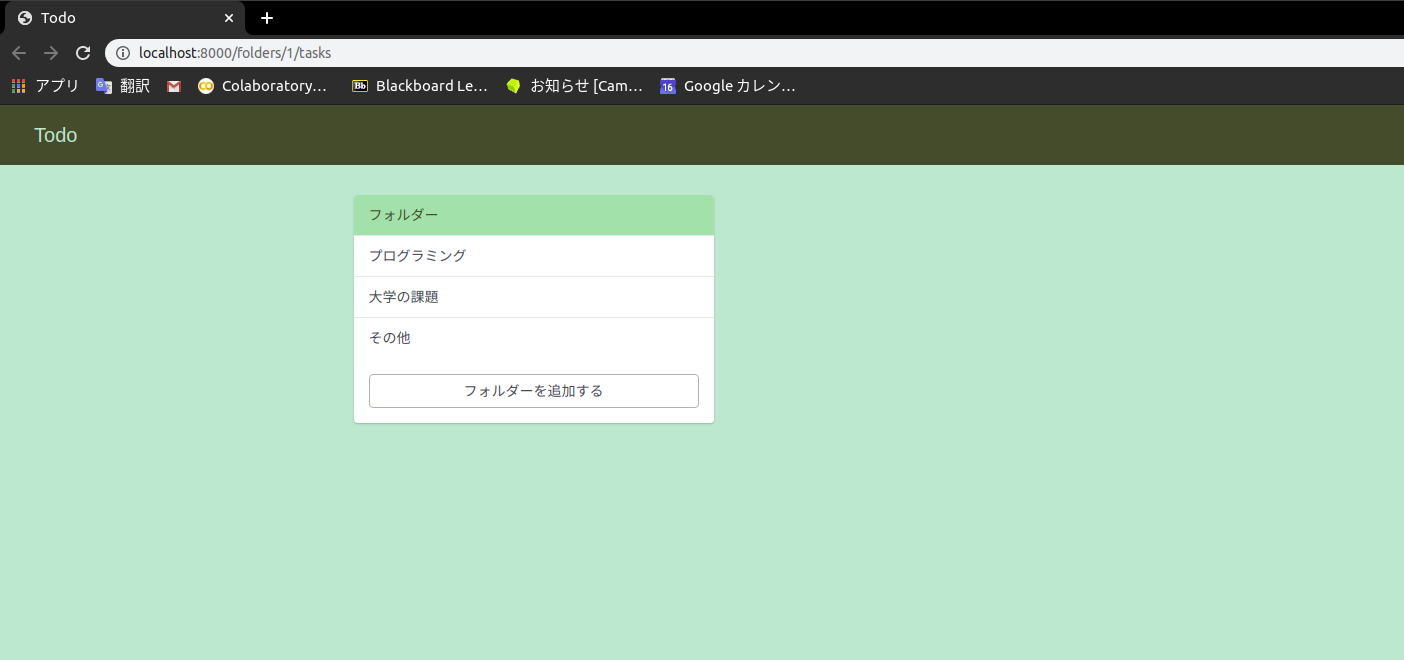Reload the current page

pos(83,53)
